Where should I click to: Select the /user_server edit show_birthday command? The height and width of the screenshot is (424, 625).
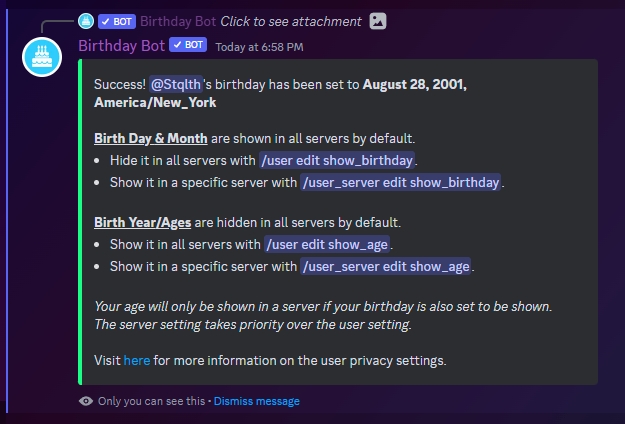click(400, 182)
